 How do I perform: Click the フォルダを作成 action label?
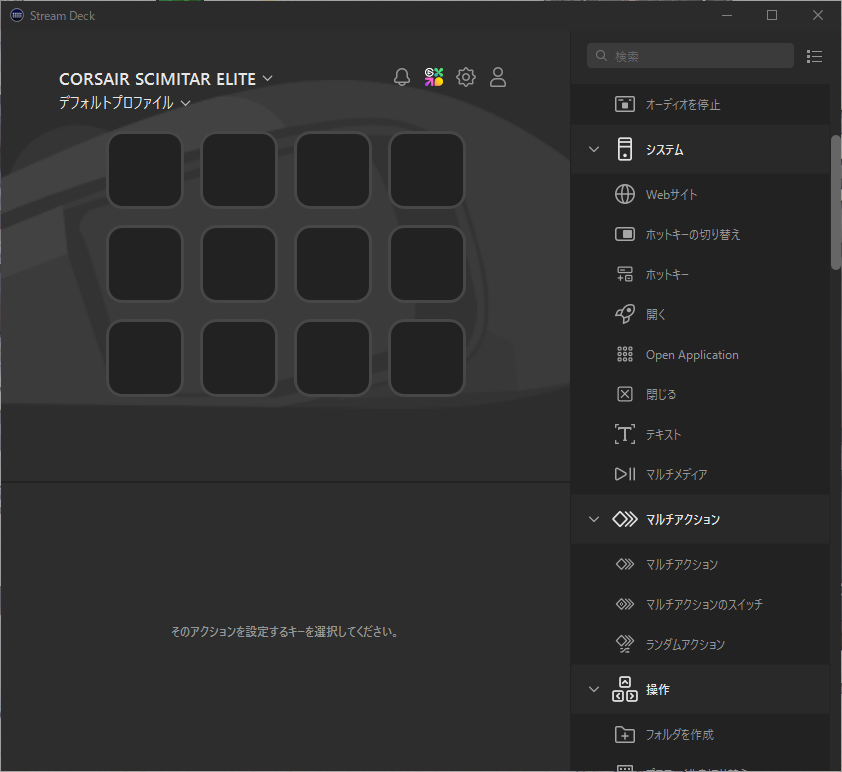click(x=679, y=734)
